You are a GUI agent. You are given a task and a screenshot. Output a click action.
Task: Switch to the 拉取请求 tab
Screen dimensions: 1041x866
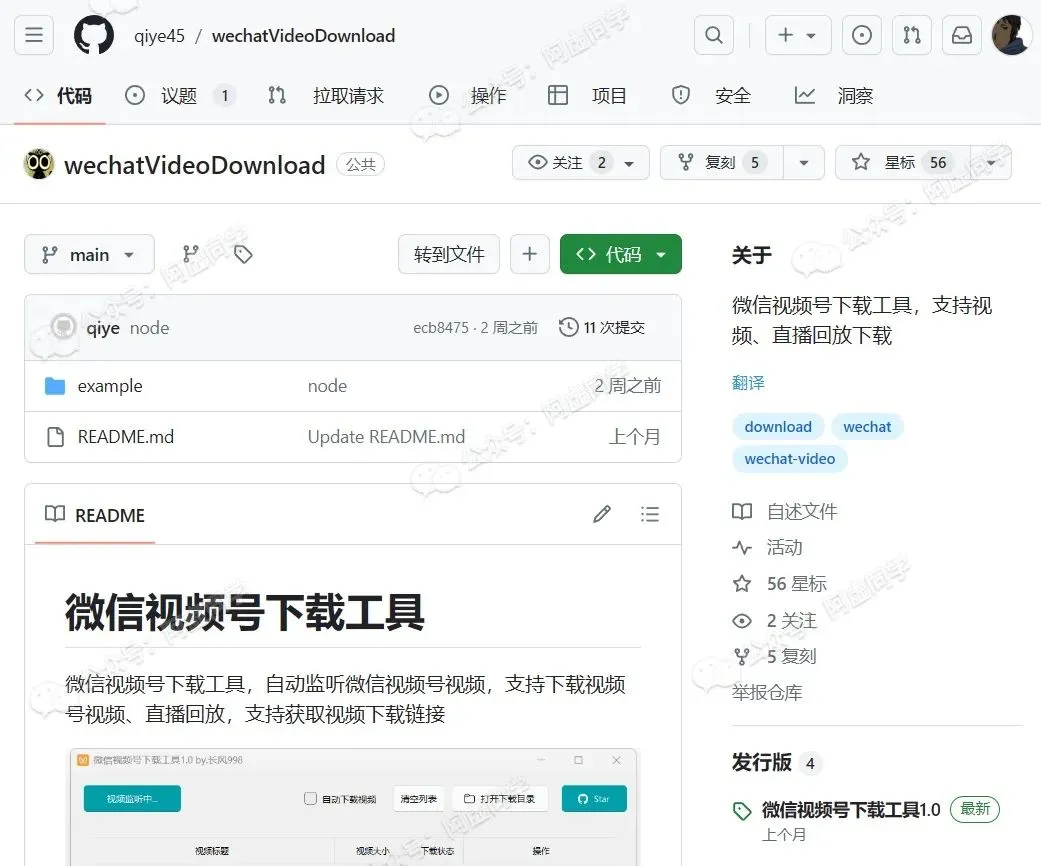(326, 96)
